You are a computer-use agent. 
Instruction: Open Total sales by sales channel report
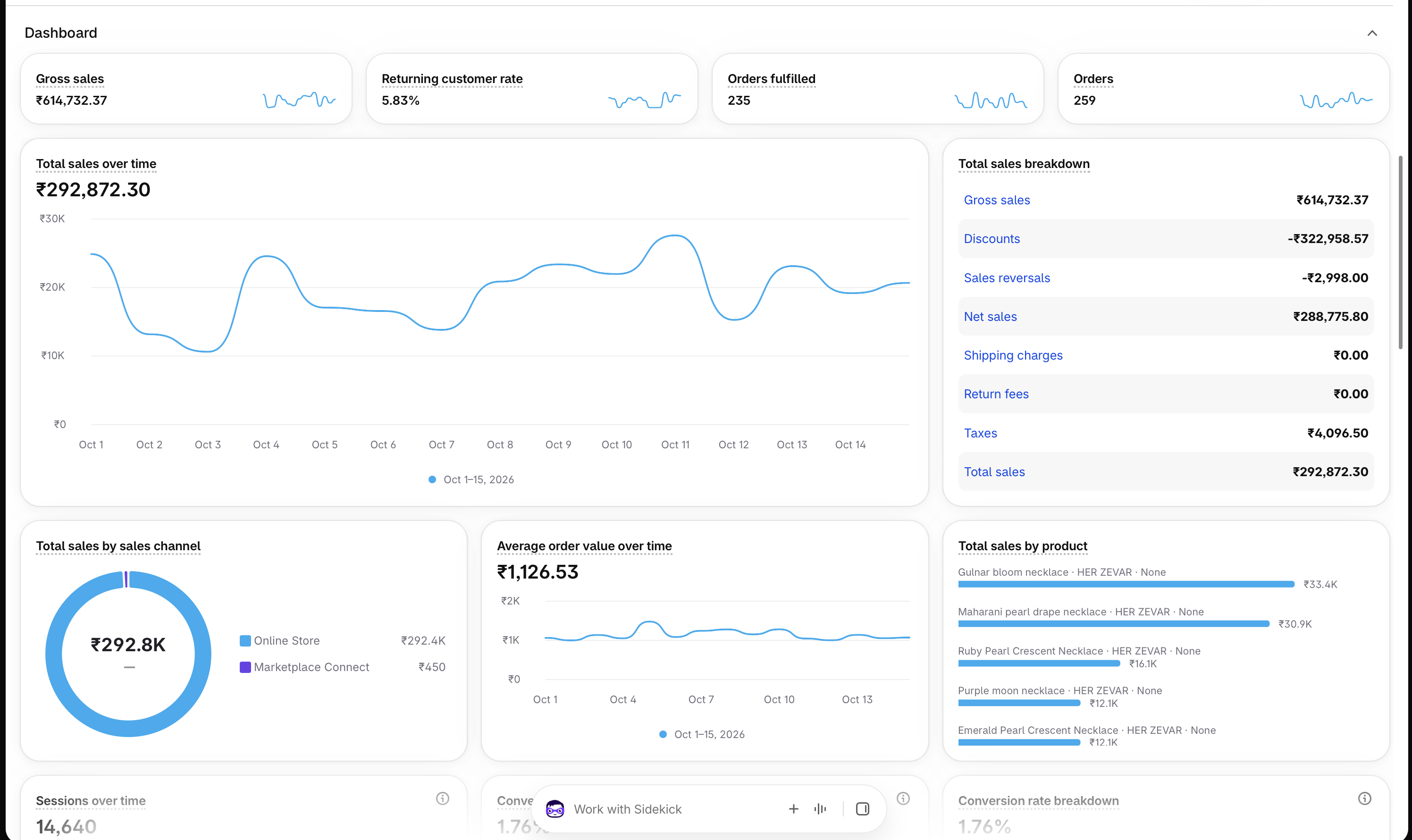pos(118,546)
